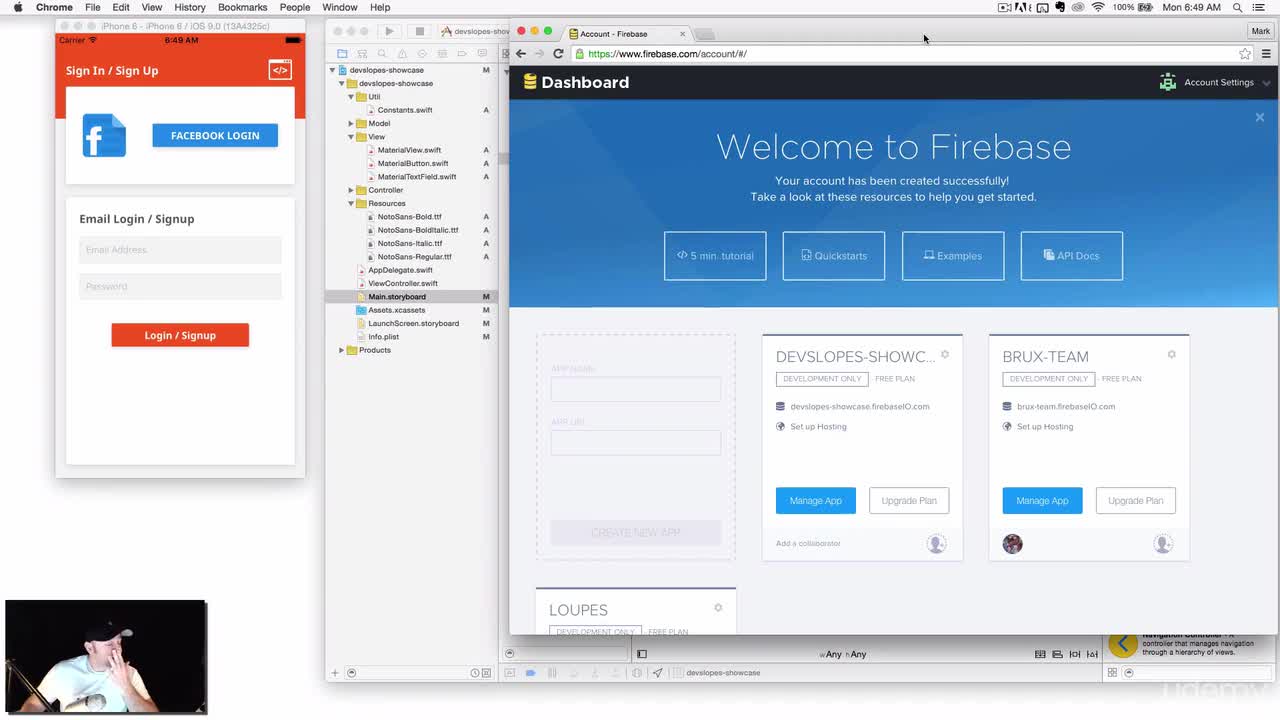Open settings gear on BRUX-TEAM card

[x=1171, y=354]
